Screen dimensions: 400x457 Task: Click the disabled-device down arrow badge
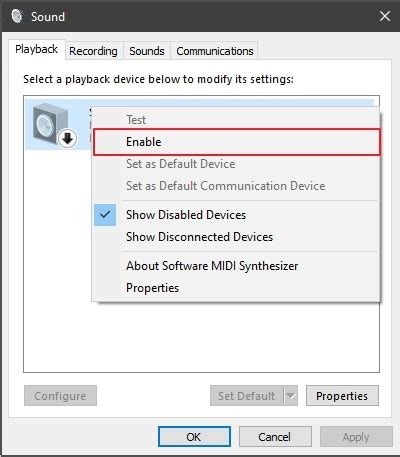click(68, 139)
